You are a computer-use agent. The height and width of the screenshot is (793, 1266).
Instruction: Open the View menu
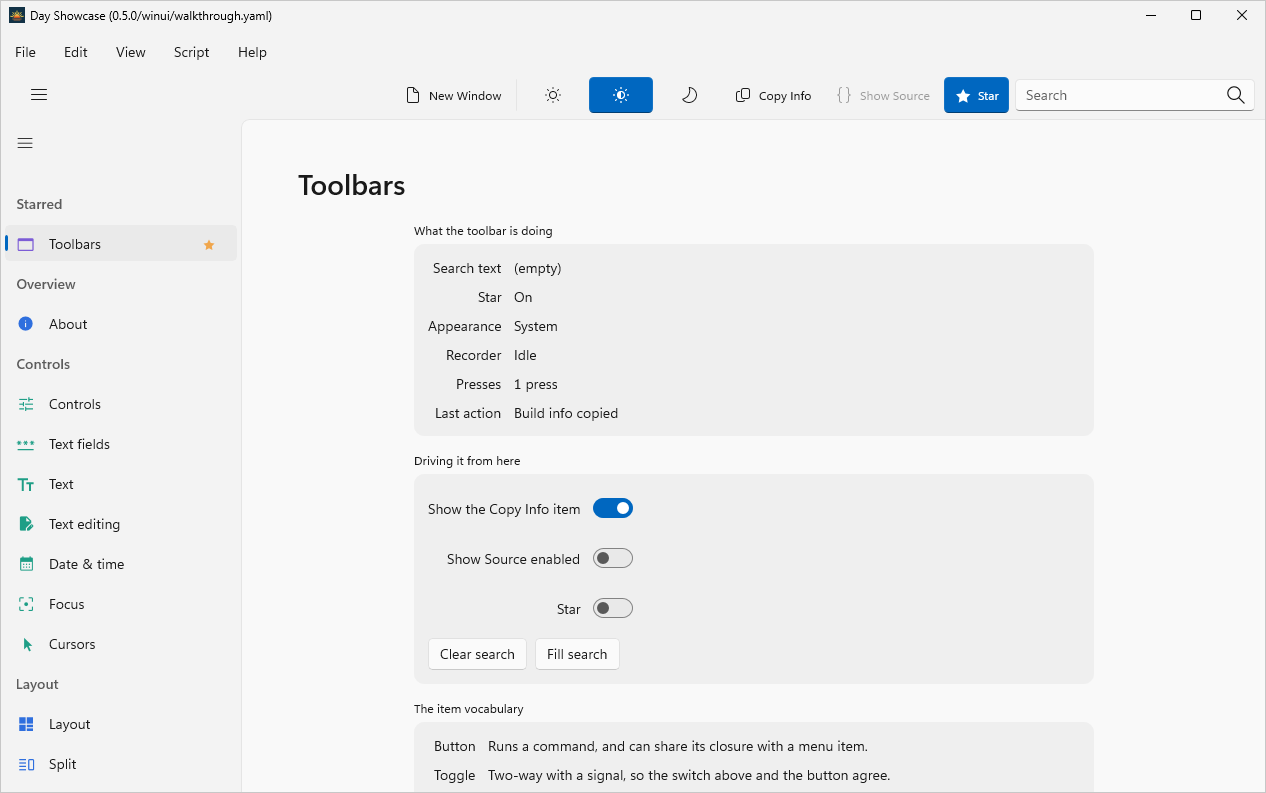tap(131, 52)
